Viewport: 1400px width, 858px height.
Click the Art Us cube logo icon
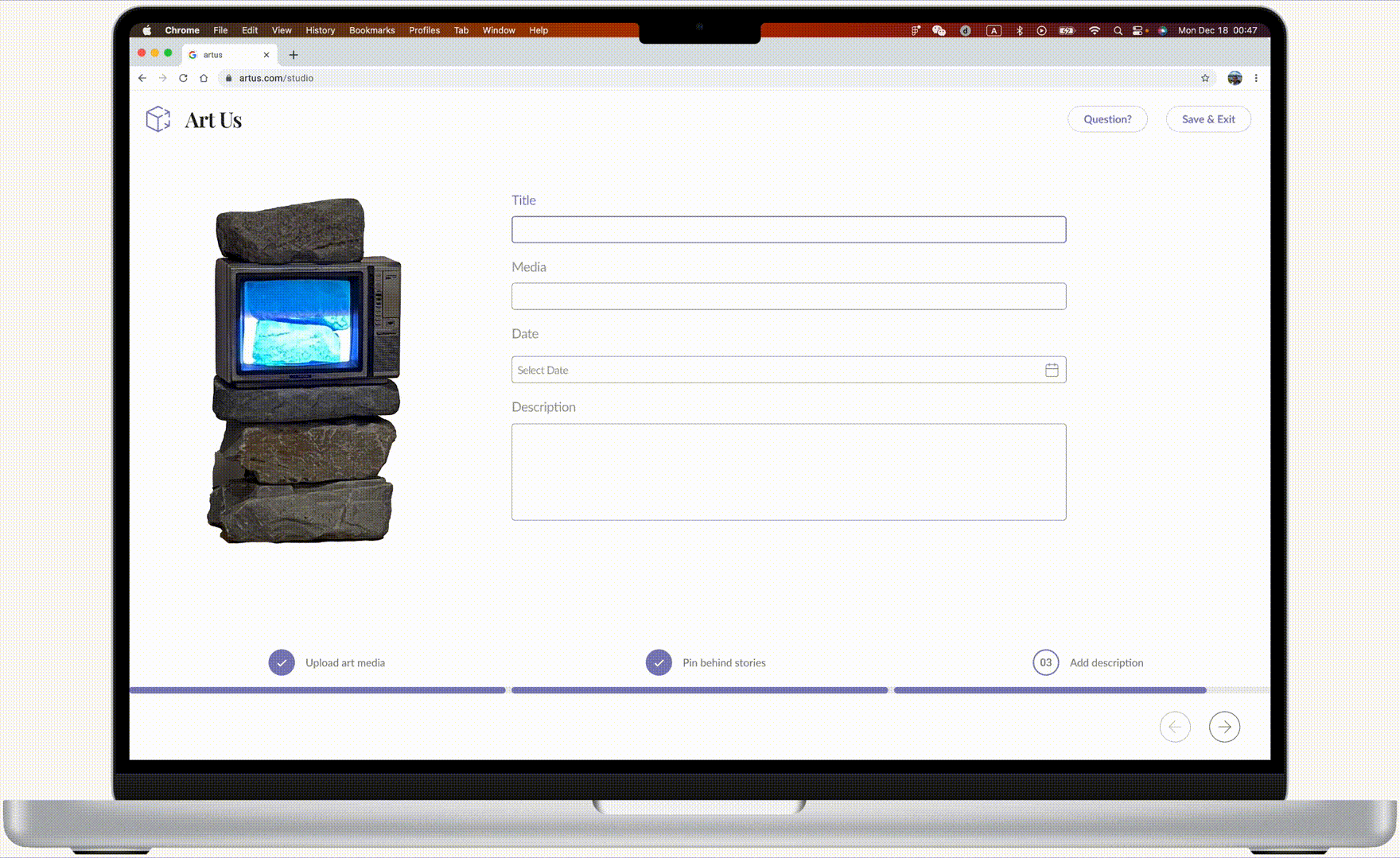point(158,119)
